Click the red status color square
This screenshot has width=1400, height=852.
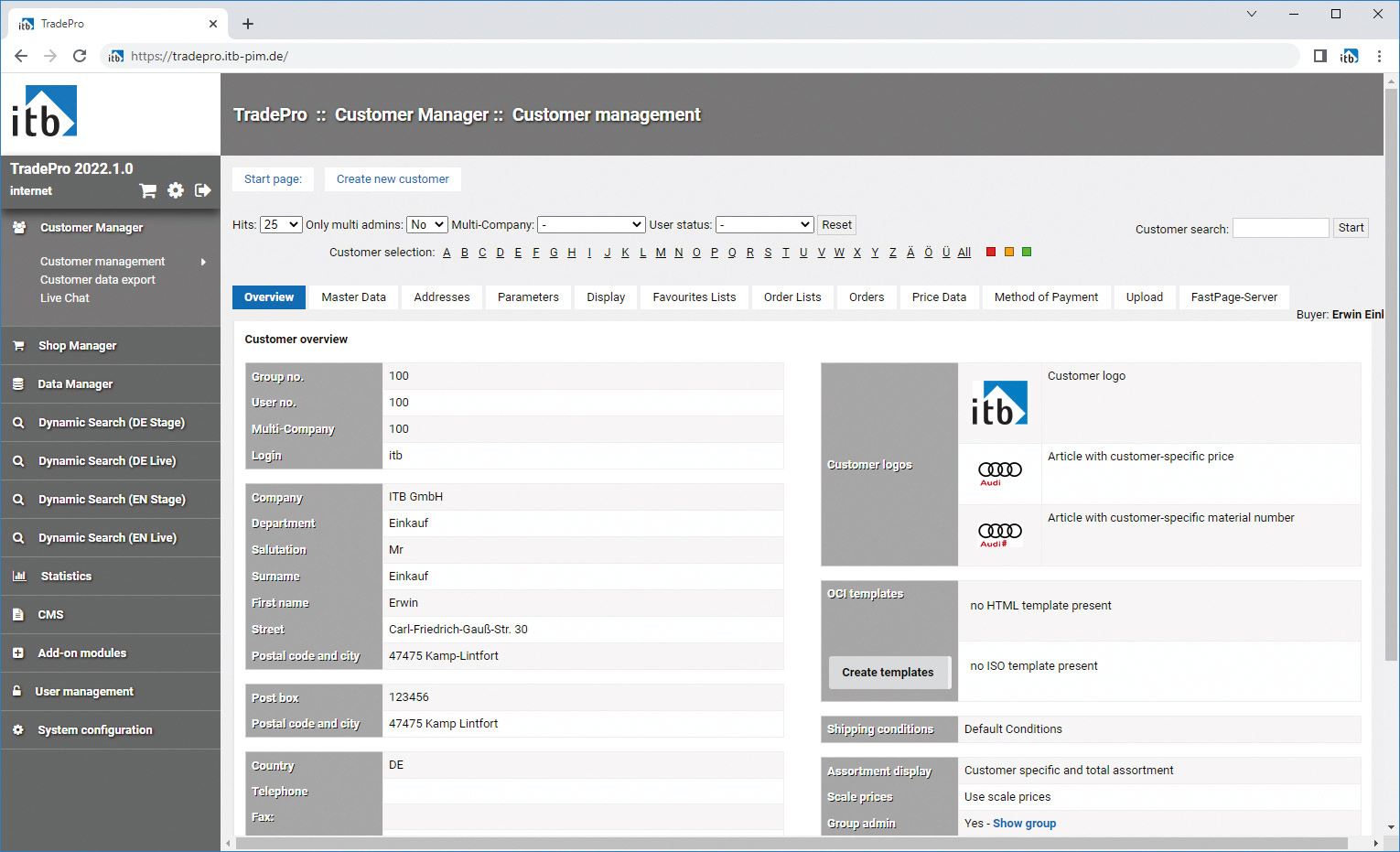991,252
